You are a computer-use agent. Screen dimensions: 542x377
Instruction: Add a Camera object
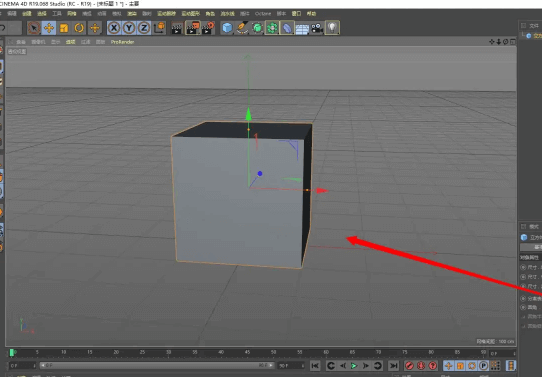point(317,28)
